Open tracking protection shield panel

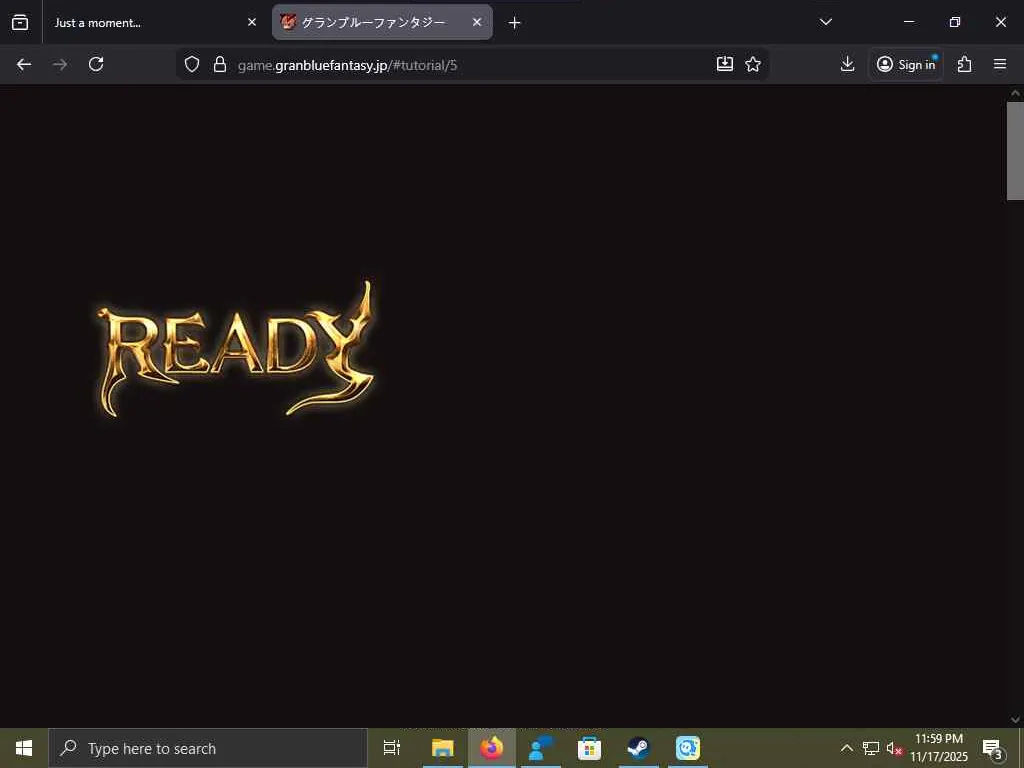point(191,64)
